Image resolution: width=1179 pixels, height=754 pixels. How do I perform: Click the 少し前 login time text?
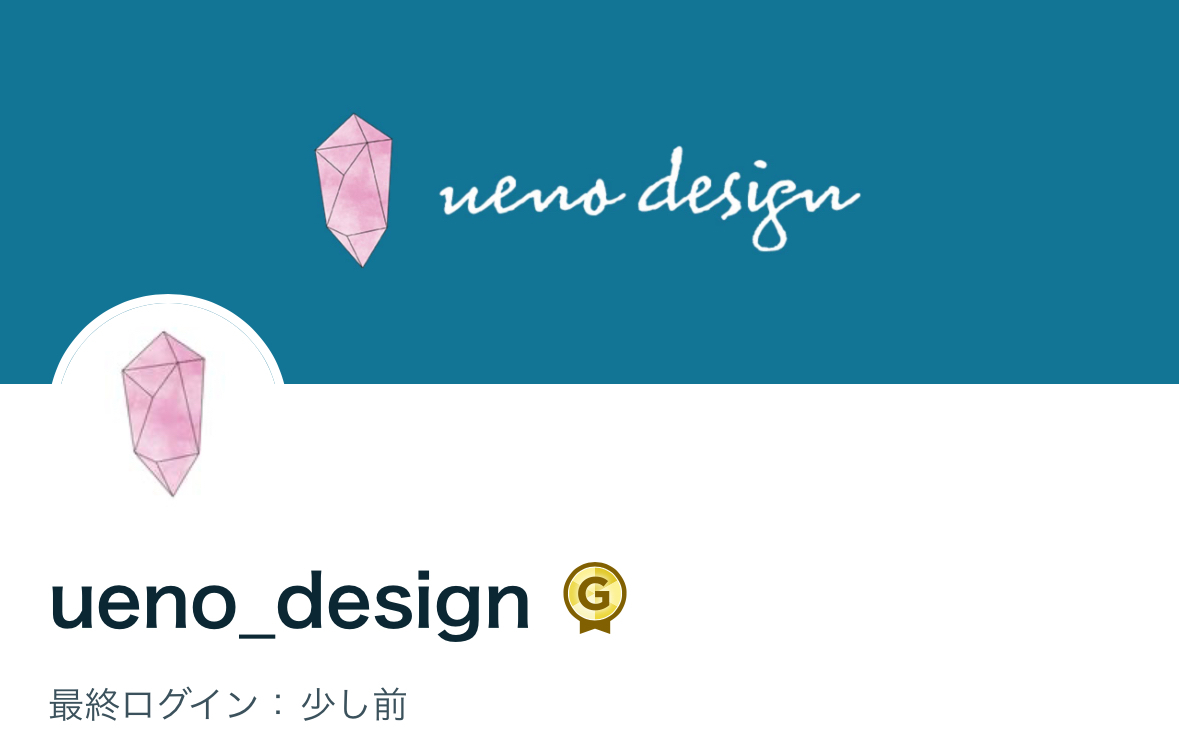pyautogui.click(x=354, y=705)
